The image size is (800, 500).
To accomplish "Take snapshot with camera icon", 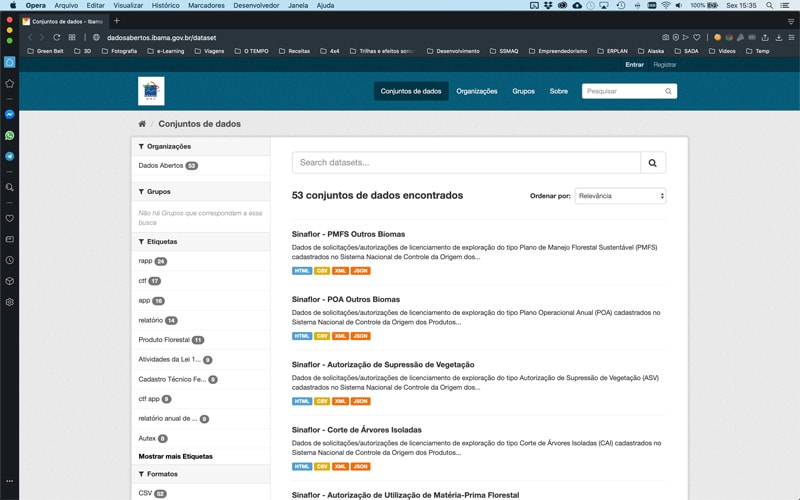I will click(665, 37).
